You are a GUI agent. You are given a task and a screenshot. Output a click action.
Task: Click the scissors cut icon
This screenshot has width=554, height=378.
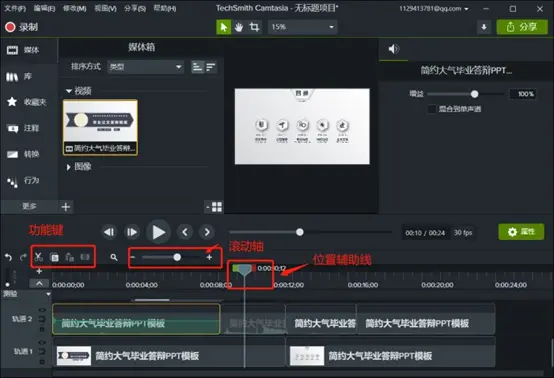39,257
